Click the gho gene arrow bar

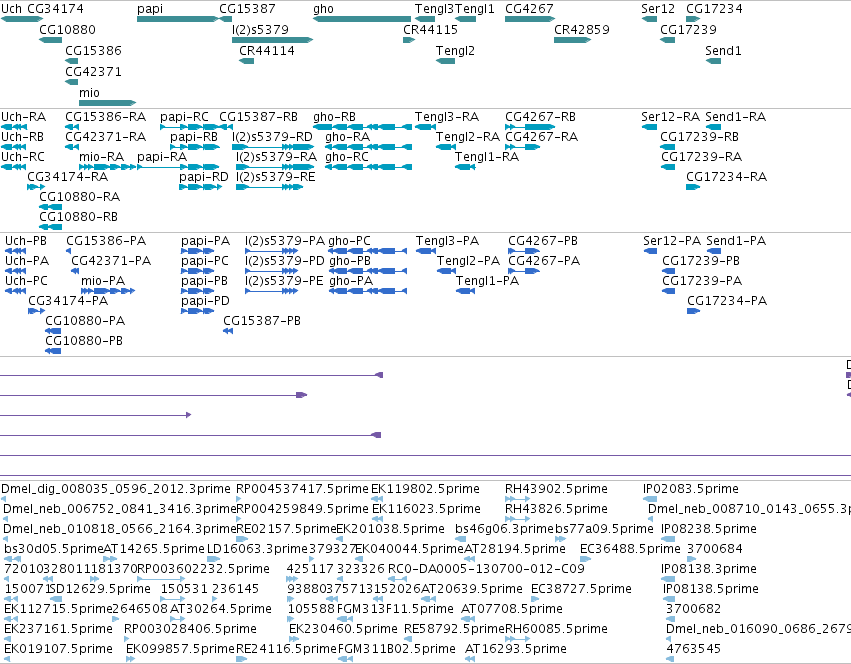tap(362, 19)
